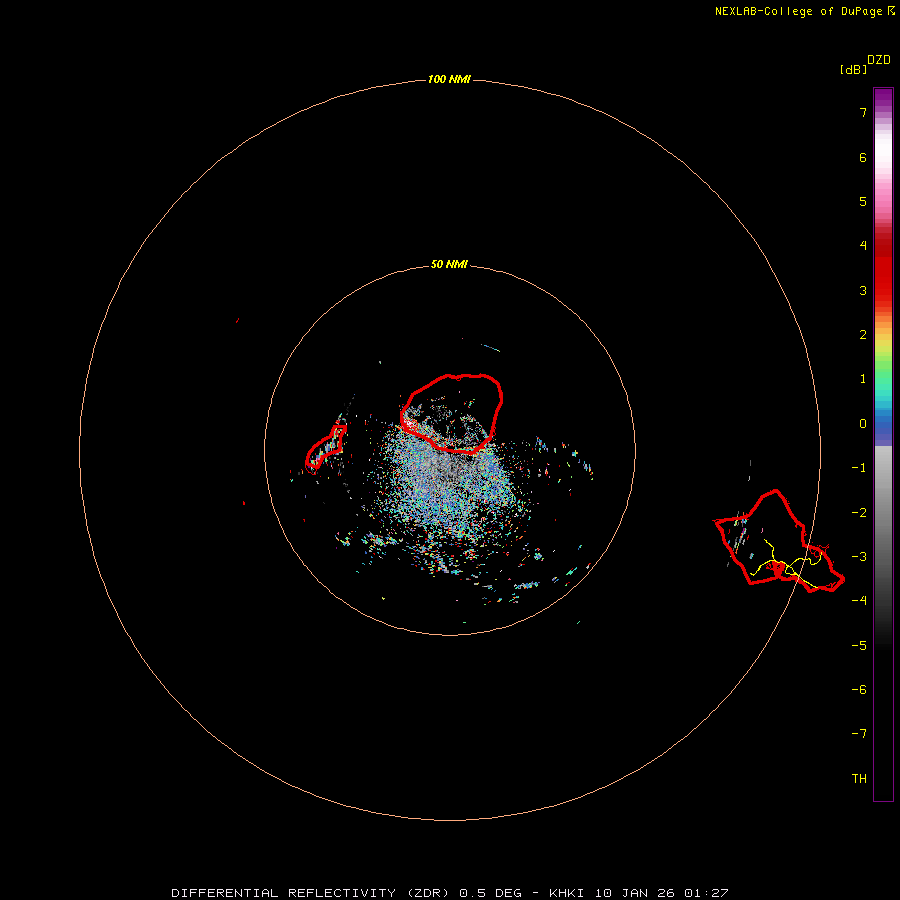The image size is (900, 900).
Task: Click the -4 value on color scale
Action: (859, 600)
